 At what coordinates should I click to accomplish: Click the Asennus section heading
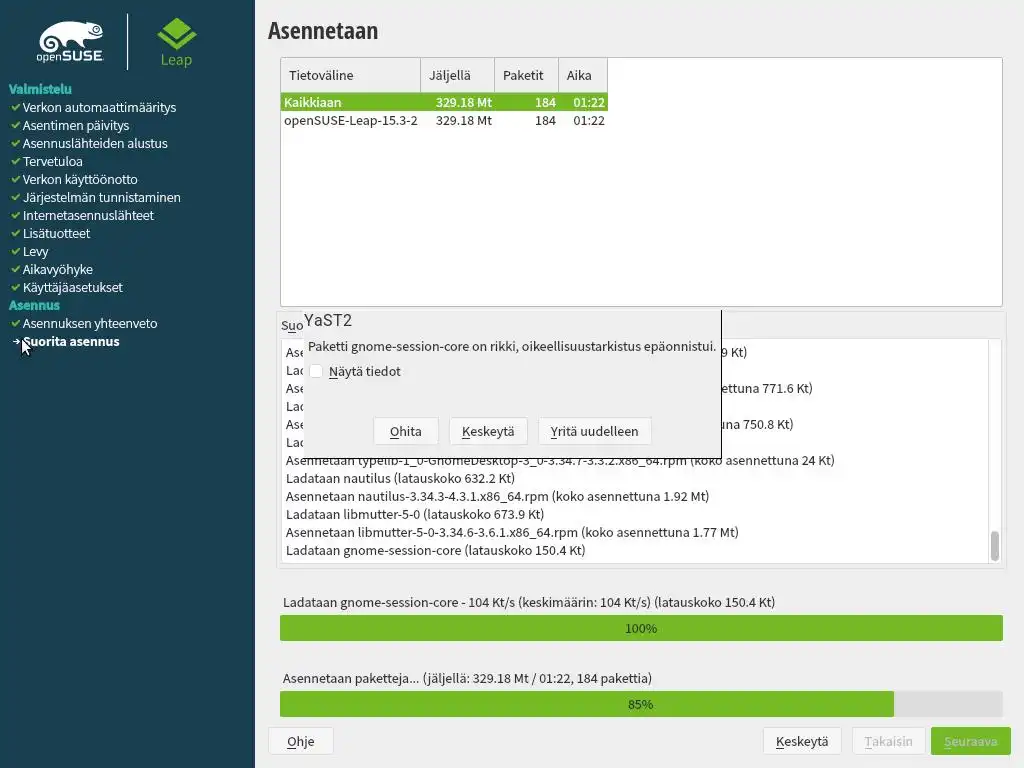[x=34, y=305]
